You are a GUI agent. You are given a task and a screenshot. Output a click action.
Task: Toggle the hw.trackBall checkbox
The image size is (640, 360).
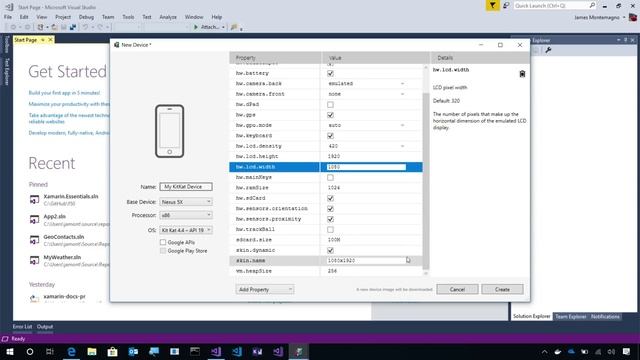(330, 229)
